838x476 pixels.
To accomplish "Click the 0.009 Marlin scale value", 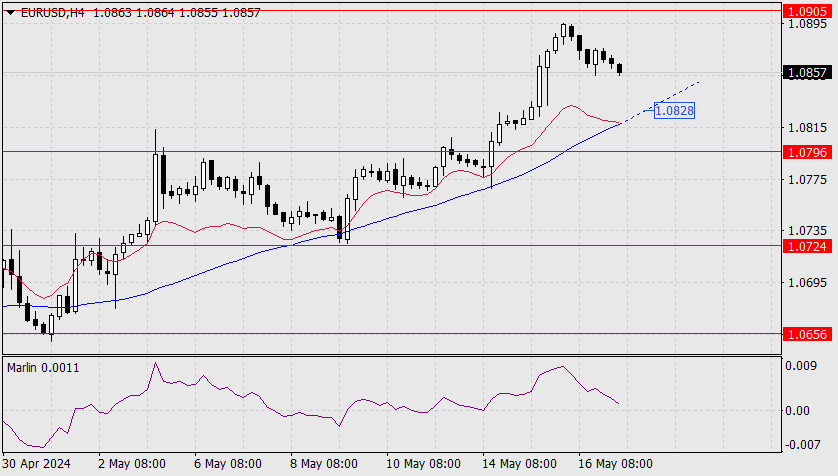I will (801, 366).
